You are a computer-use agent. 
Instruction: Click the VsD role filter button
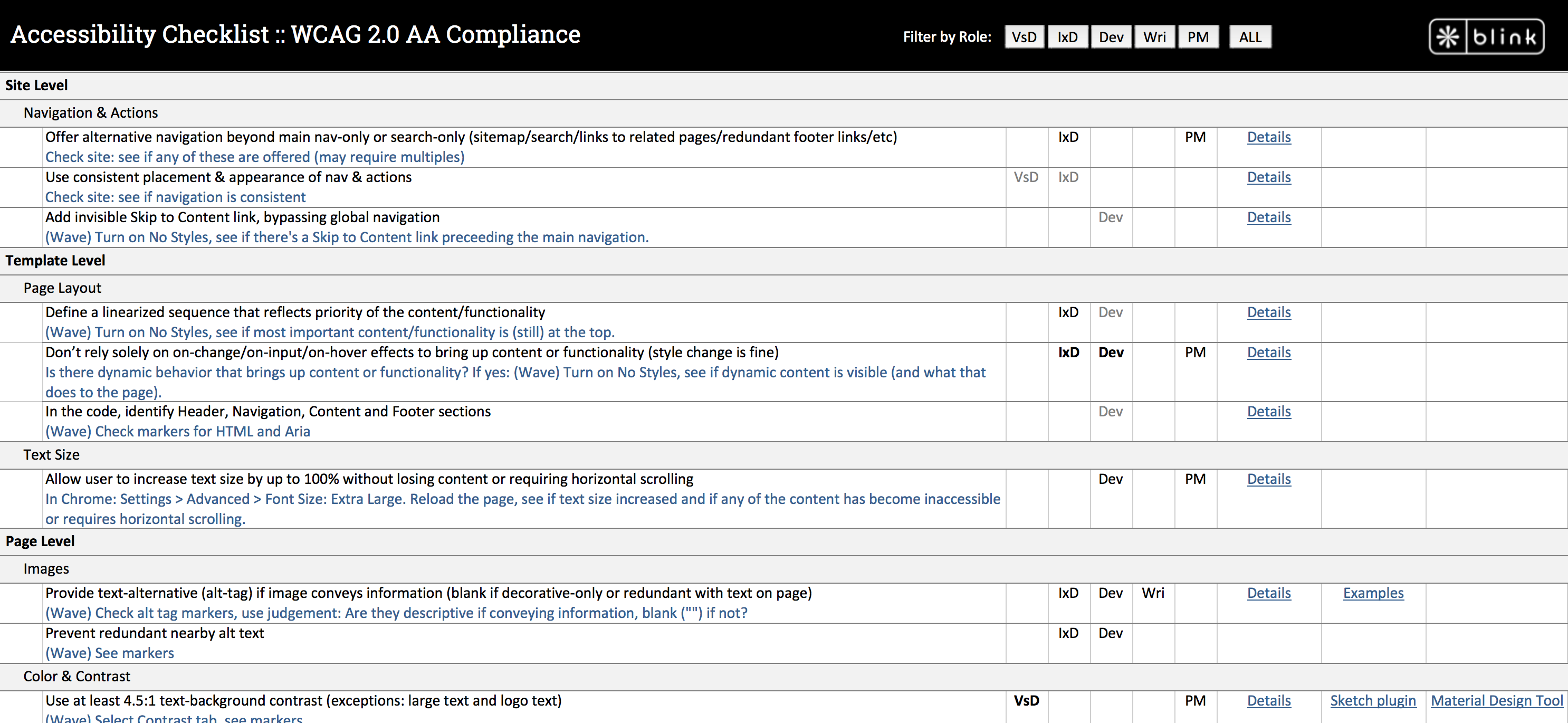pos(1024,36)
